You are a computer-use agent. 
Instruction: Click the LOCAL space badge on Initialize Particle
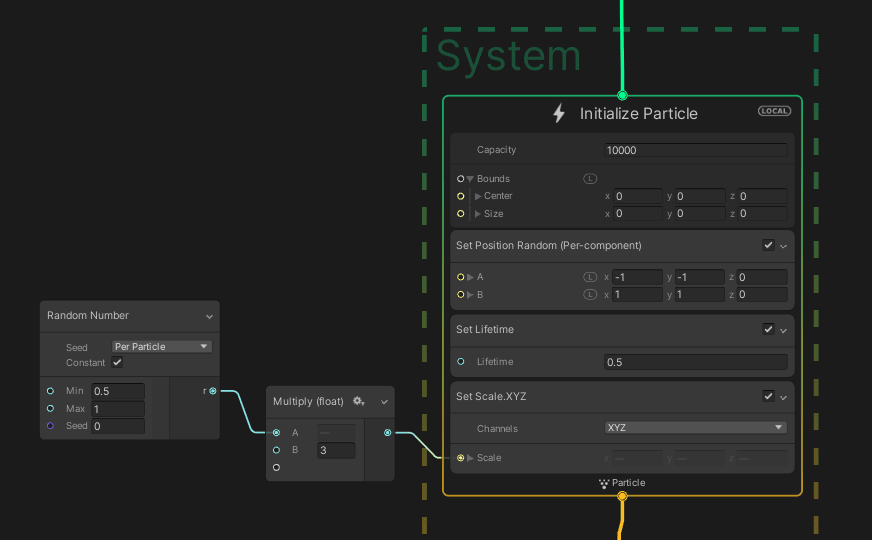click(x=774, y=111)
